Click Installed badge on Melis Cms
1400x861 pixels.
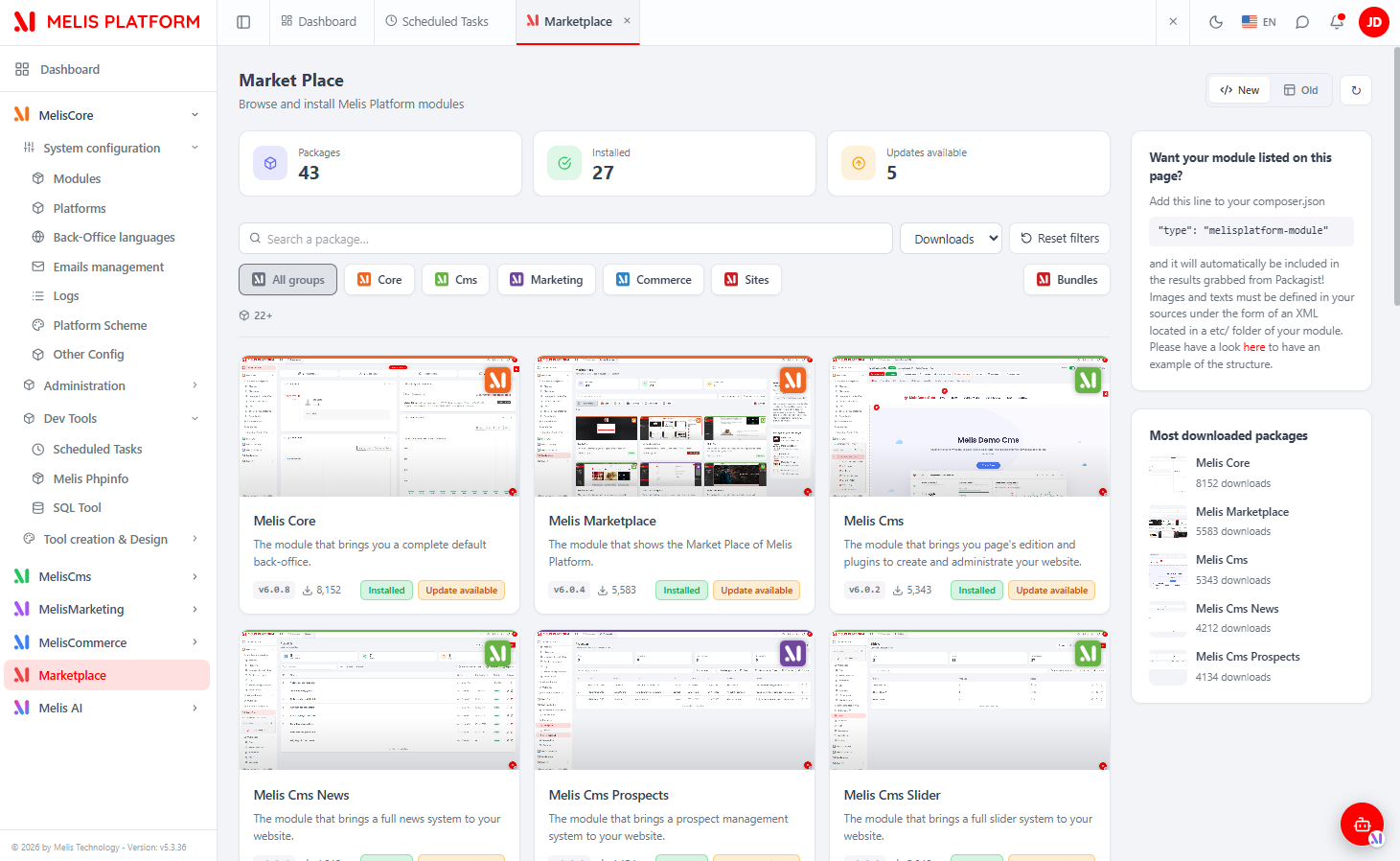[976, 591]
